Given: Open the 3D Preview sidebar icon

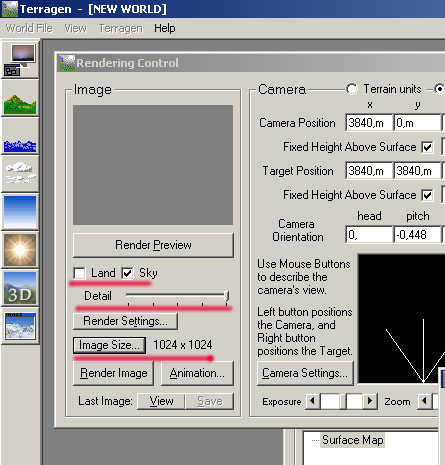Looking at the screenshot, I should tap(20, 288).
